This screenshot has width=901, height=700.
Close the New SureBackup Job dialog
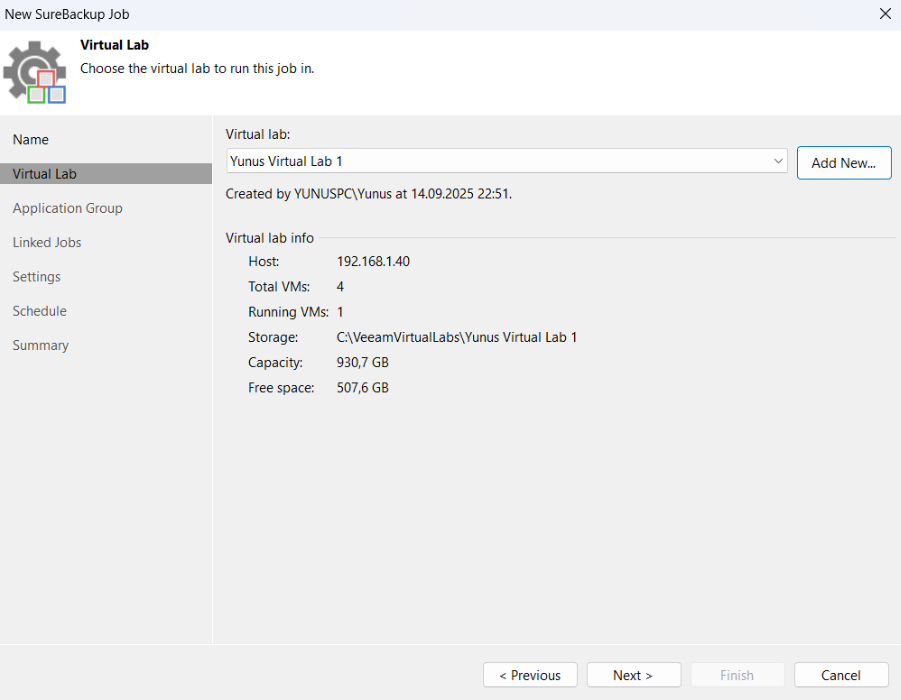tap(884, 14)
